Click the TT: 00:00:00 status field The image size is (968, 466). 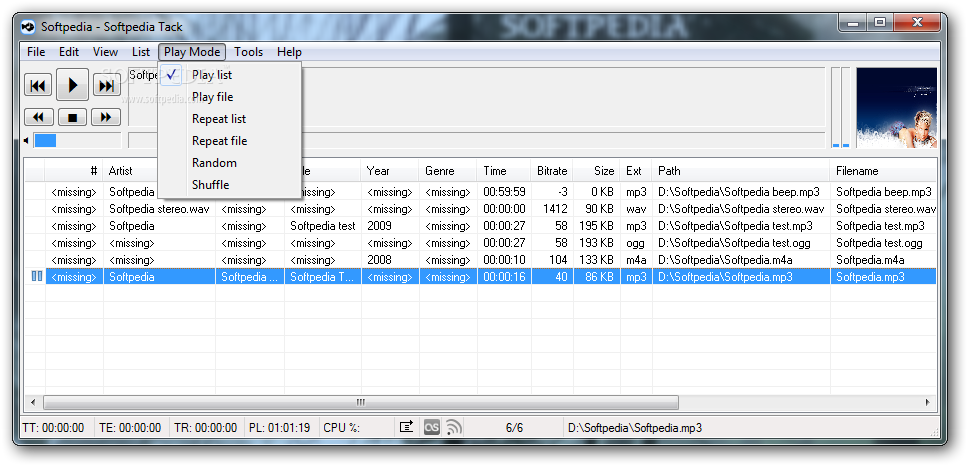(x=53, y=428)
